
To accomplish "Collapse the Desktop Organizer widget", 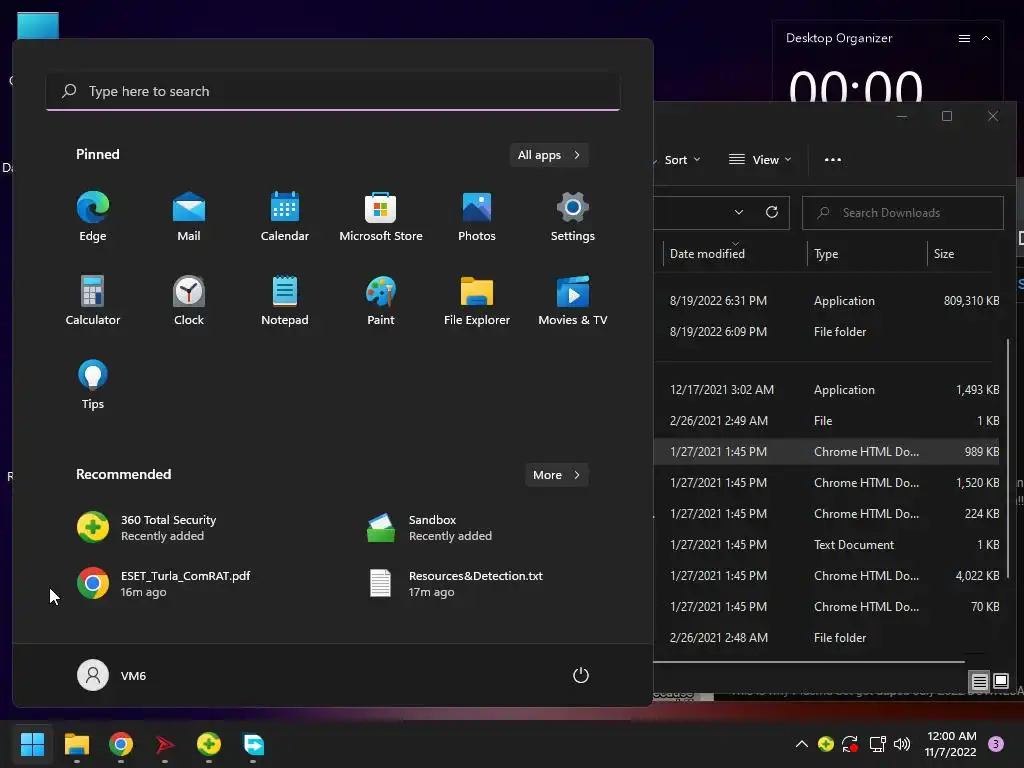I will [x=986, y=39].
